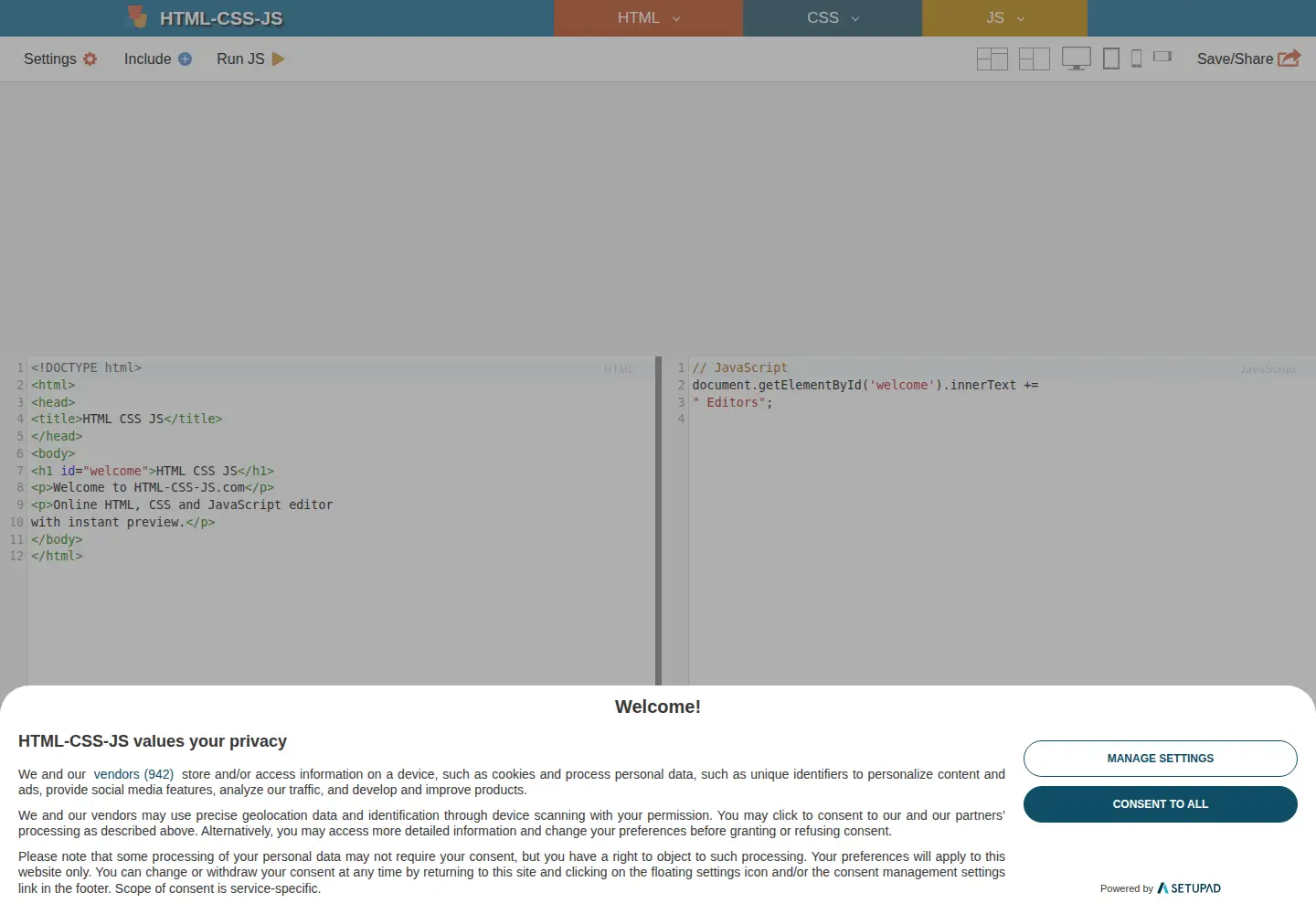Choose the first panel layout icon

tap(992, 58)
